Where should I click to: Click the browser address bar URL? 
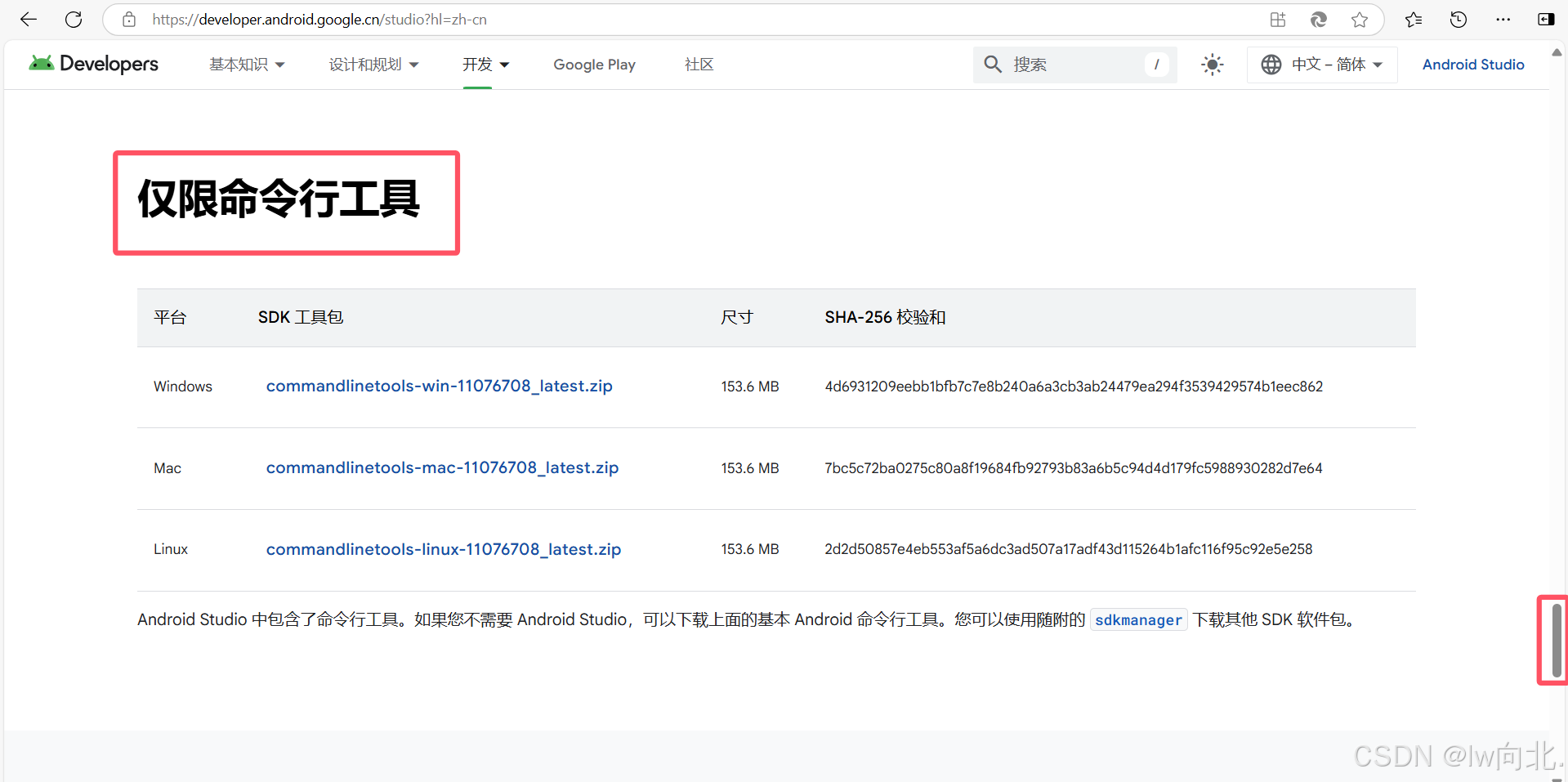(319, 20)
